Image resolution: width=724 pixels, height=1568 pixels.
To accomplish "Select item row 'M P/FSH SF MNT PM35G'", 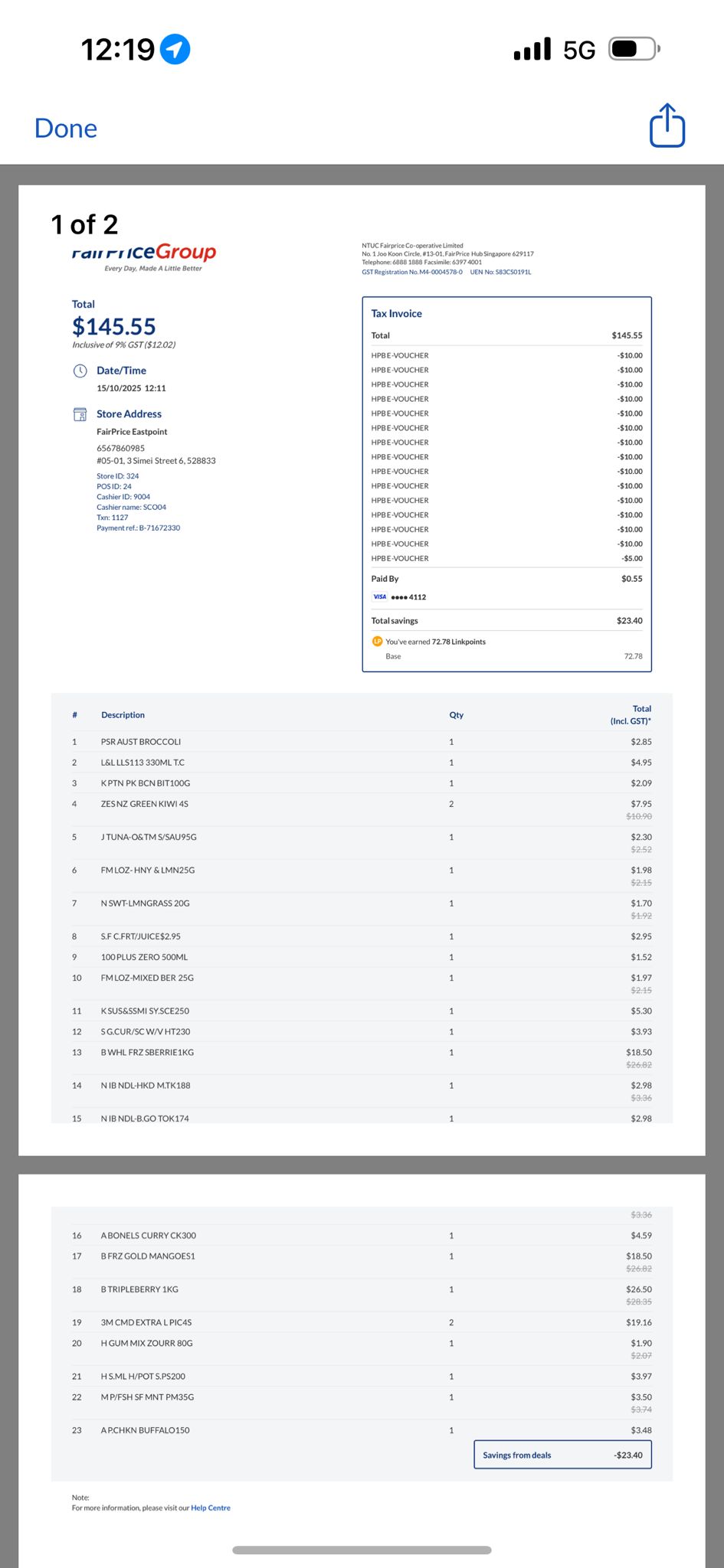I will coord(362,1403).
